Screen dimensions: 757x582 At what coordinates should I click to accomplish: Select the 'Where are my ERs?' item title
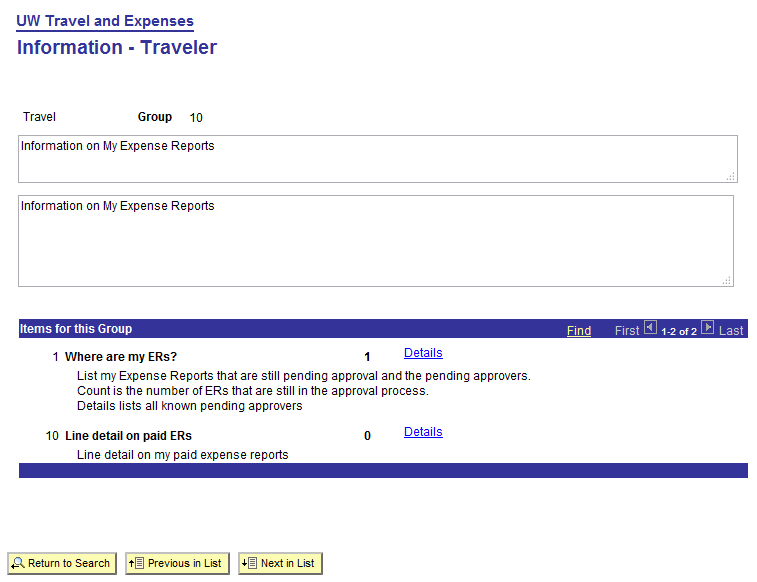click(x=121, y=357)
